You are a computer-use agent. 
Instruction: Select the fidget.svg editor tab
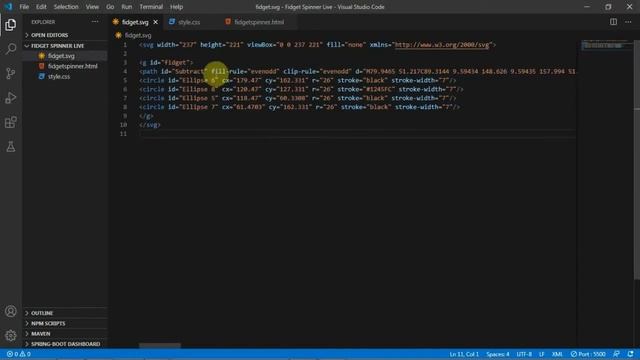point(135,22)
